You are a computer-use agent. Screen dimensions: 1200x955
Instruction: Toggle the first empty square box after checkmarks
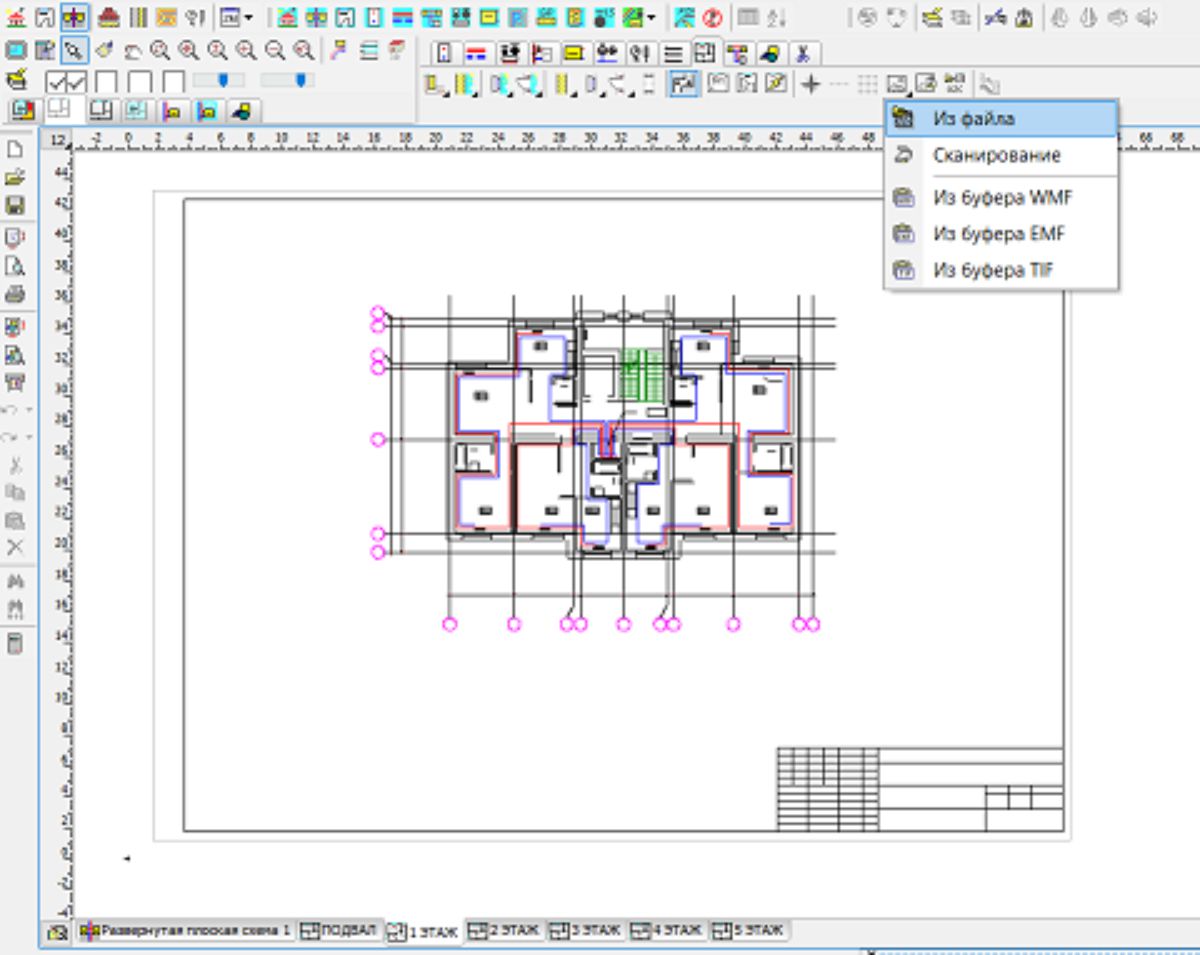pyautogui.click(x=106, y=82)
